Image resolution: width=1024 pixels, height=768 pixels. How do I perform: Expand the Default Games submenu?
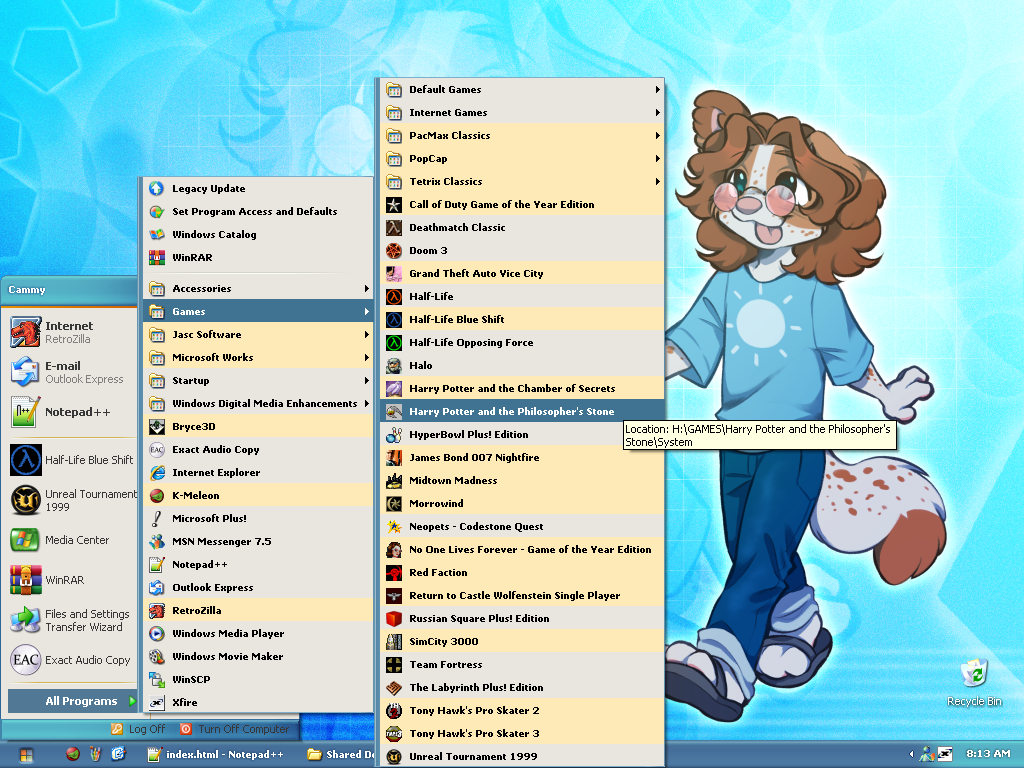click(x=445, y=89)
